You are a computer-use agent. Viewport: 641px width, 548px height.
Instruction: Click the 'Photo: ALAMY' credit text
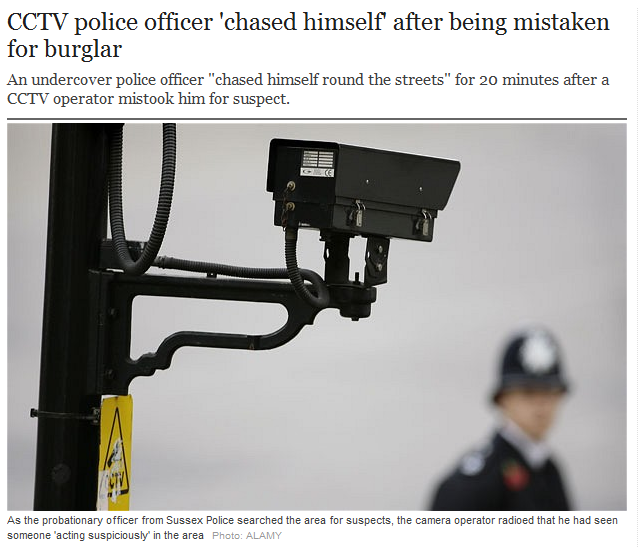click(247, 535)
